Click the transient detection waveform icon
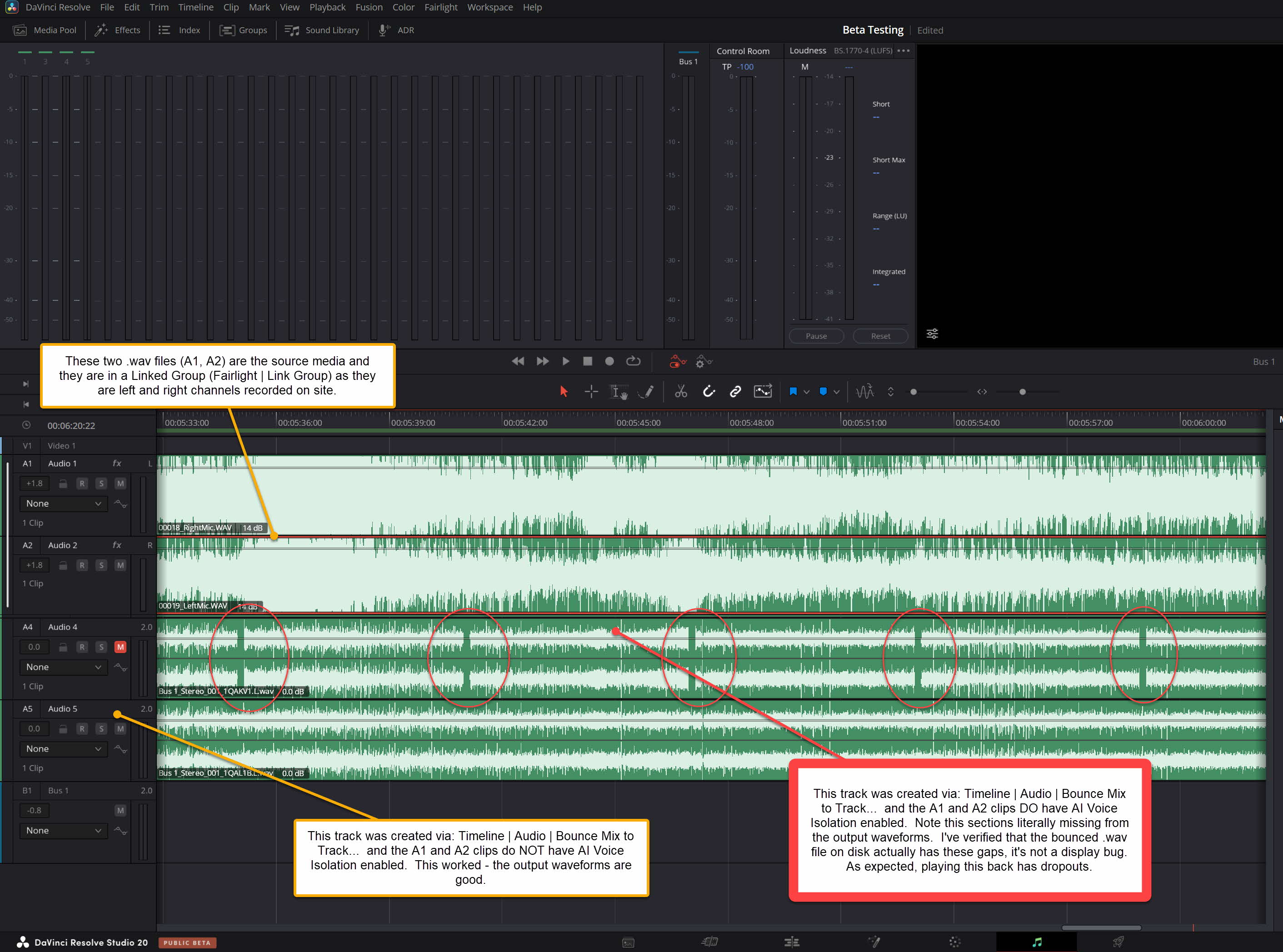The width and height of the screenshot is (1283, 952). [865, 392]
